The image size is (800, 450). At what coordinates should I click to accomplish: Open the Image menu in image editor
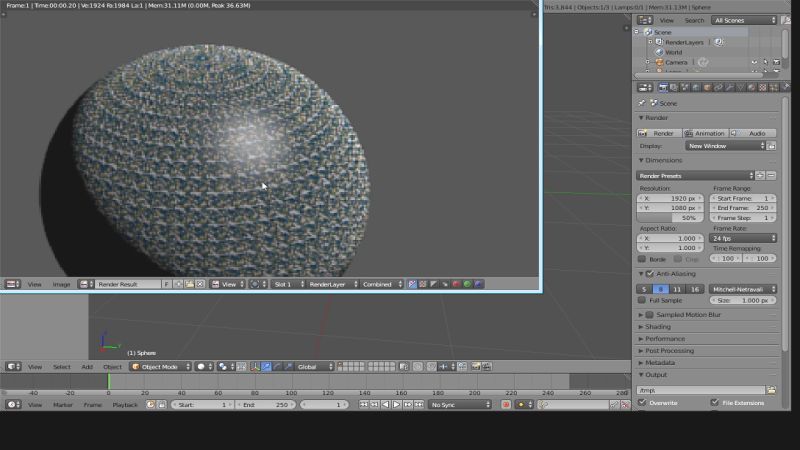coord(61,284)
